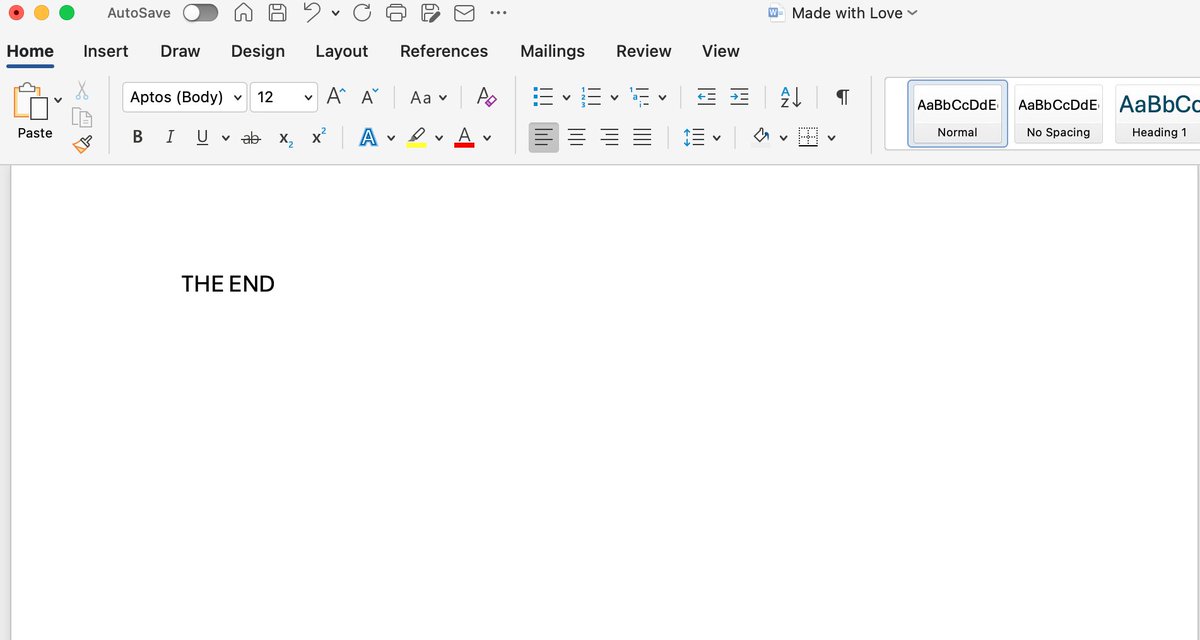1200x640 pixels.
Task: Click the paragraph shading paint bucket
Action: (761, 136)
